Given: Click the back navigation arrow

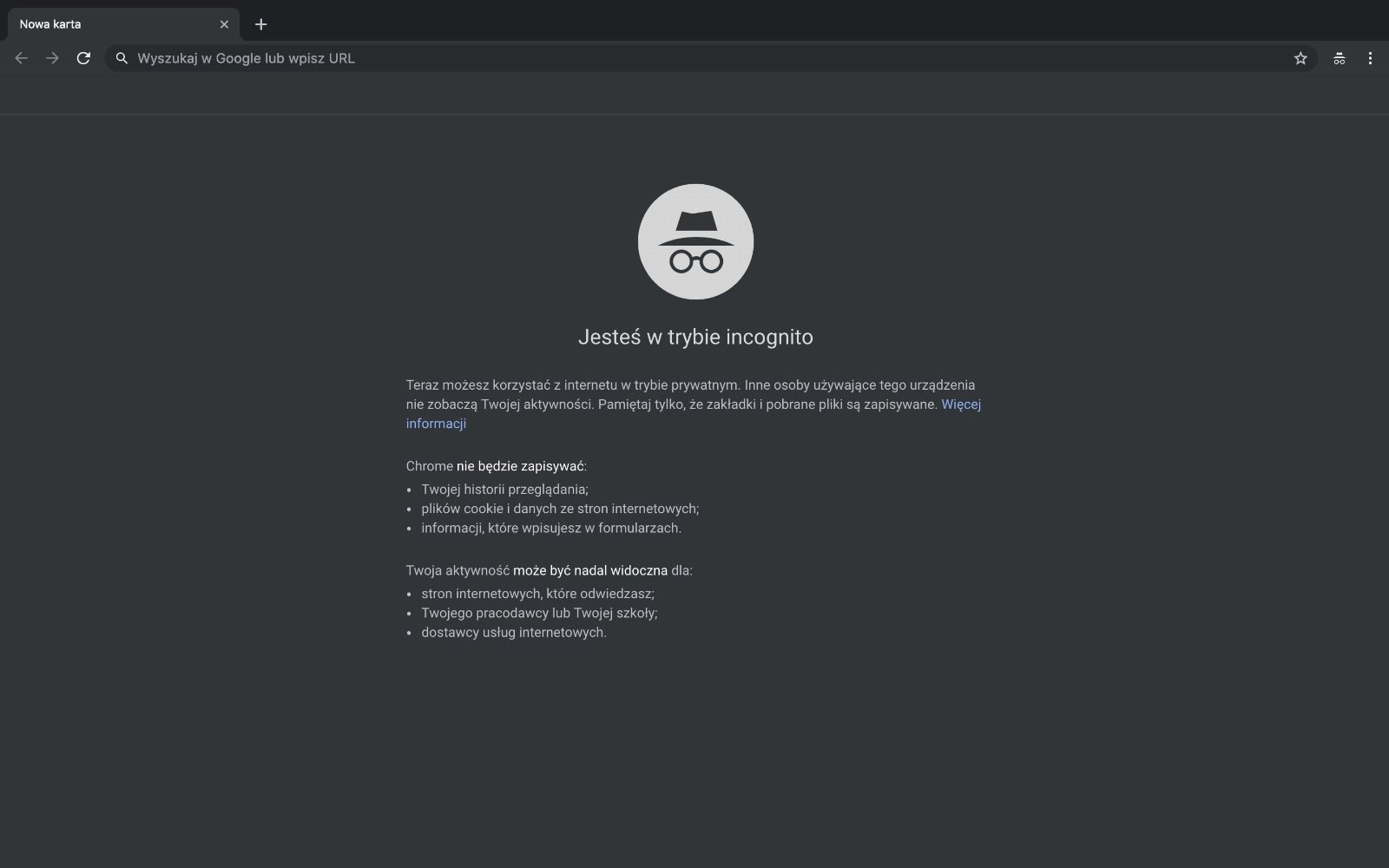Looking at the screenshot, I should pos(22,58).
